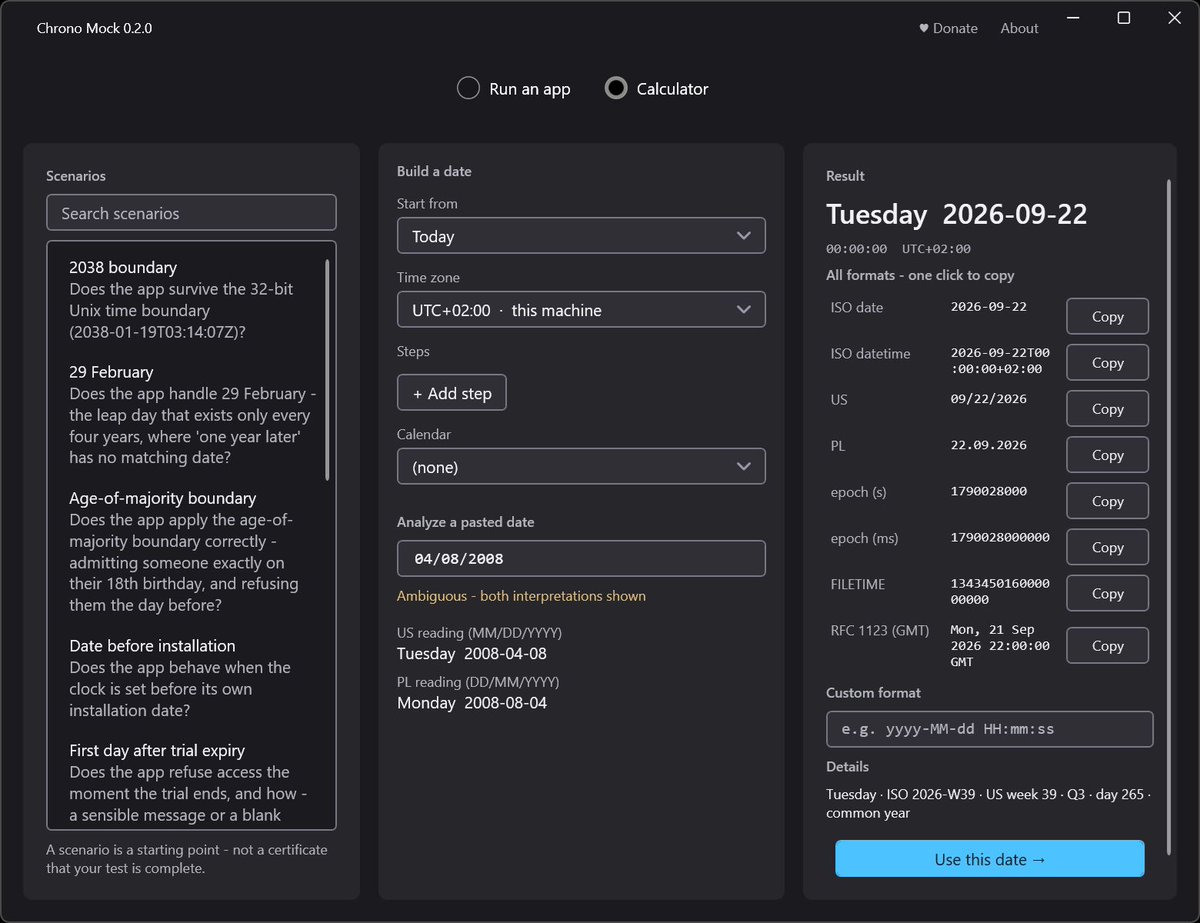Viewport: 1200px width, 923px height.
Task: Click the Calendar dropdown chevron
Action: pyautogui.click(x=743, y=467)
